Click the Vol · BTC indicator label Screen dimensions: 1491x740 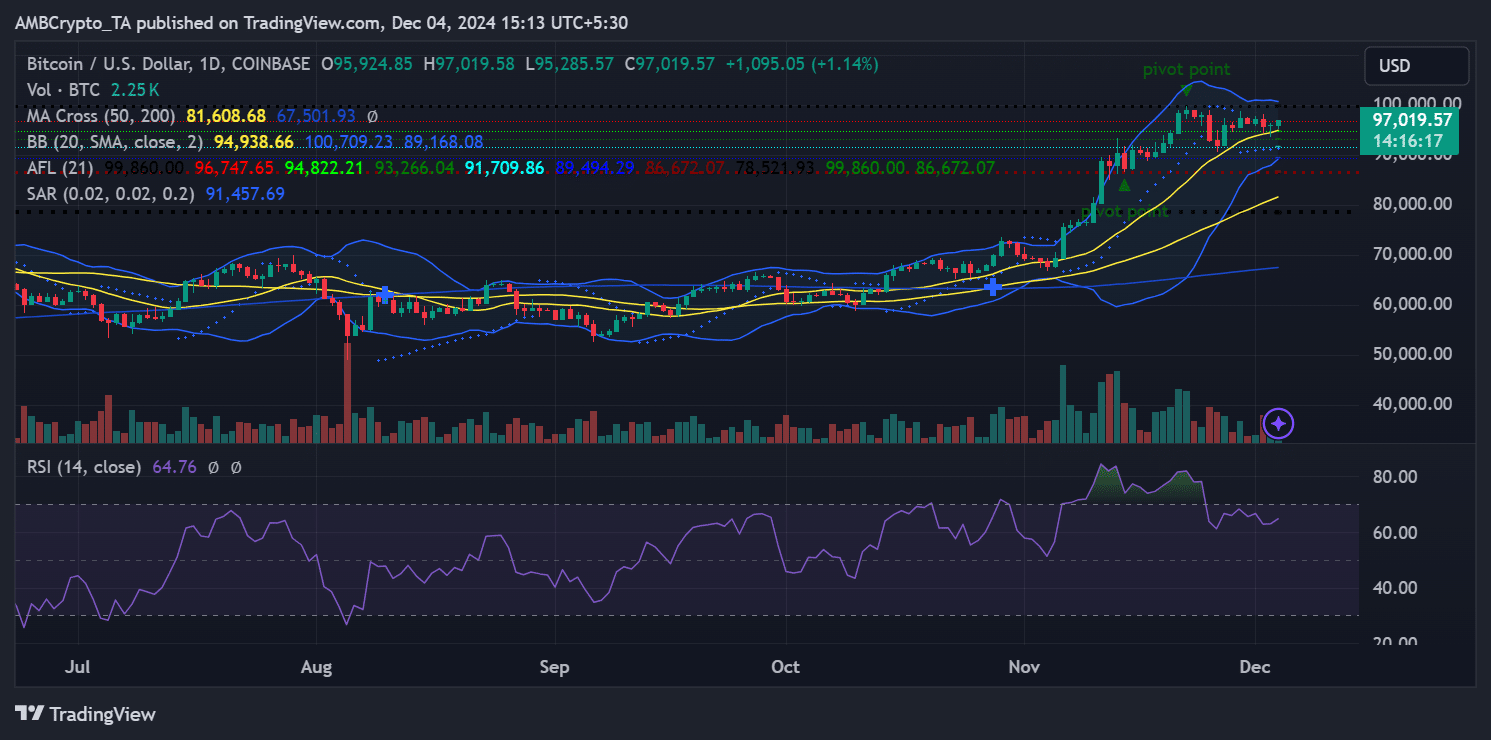click(x=65, y=90)
